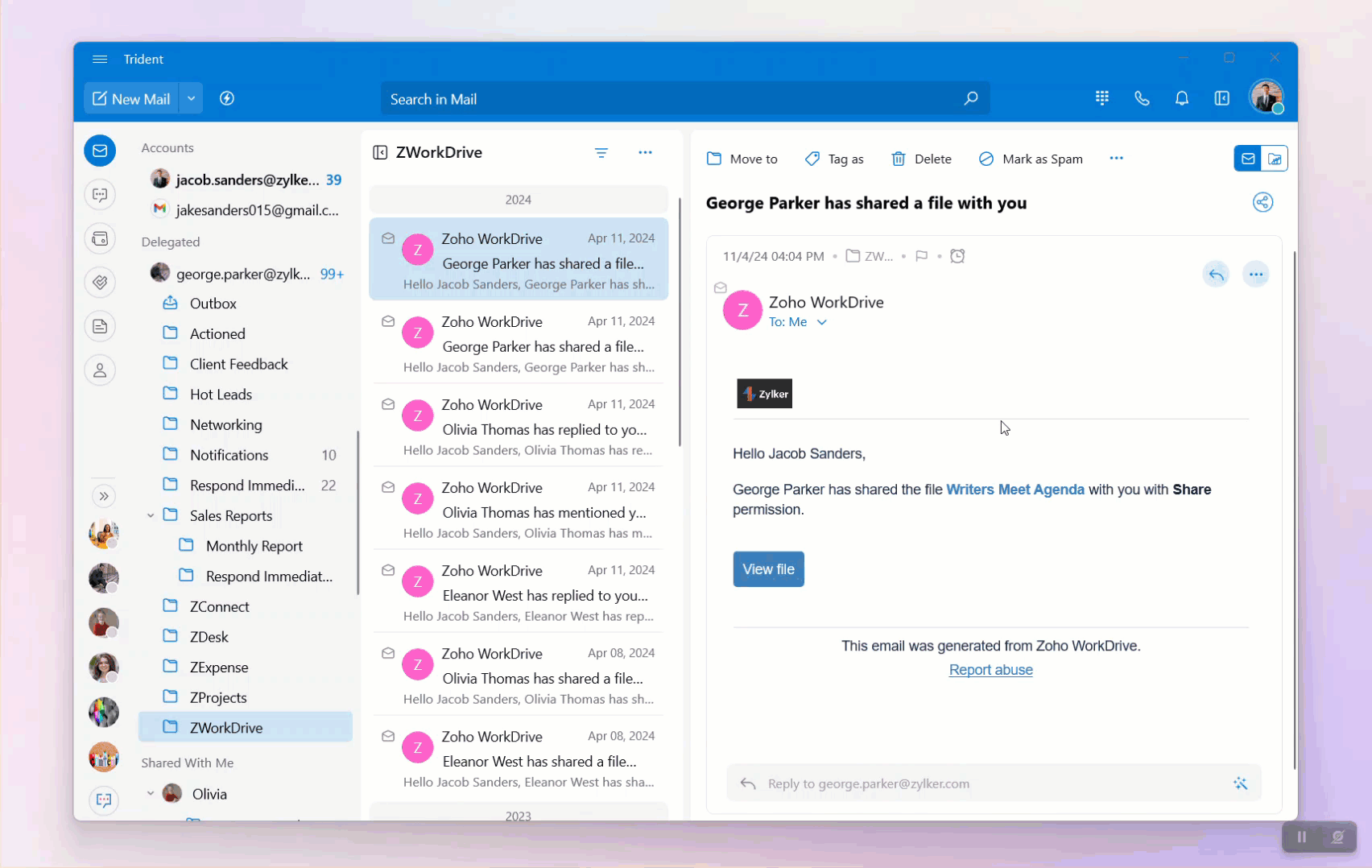Open the apps grid icon
1372x868 pixels.
[x=1102, y=97]
